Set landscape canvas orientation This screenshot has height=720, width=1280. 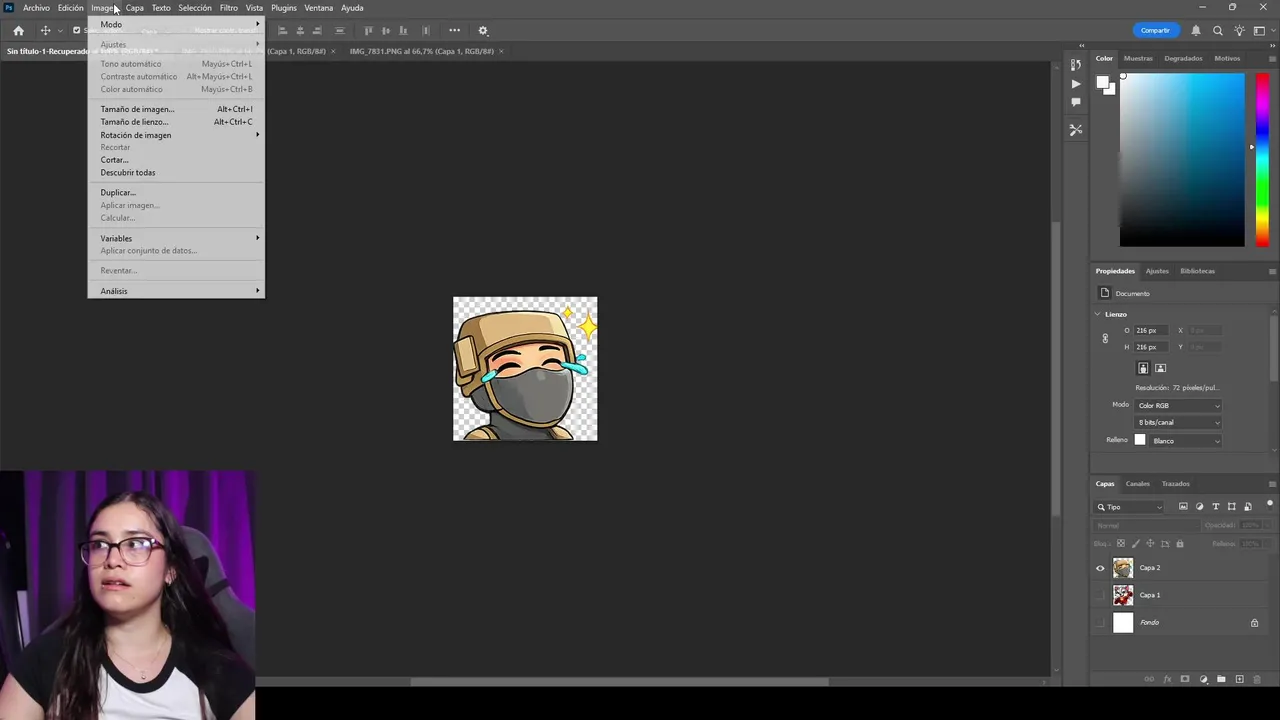[1161, 368]
